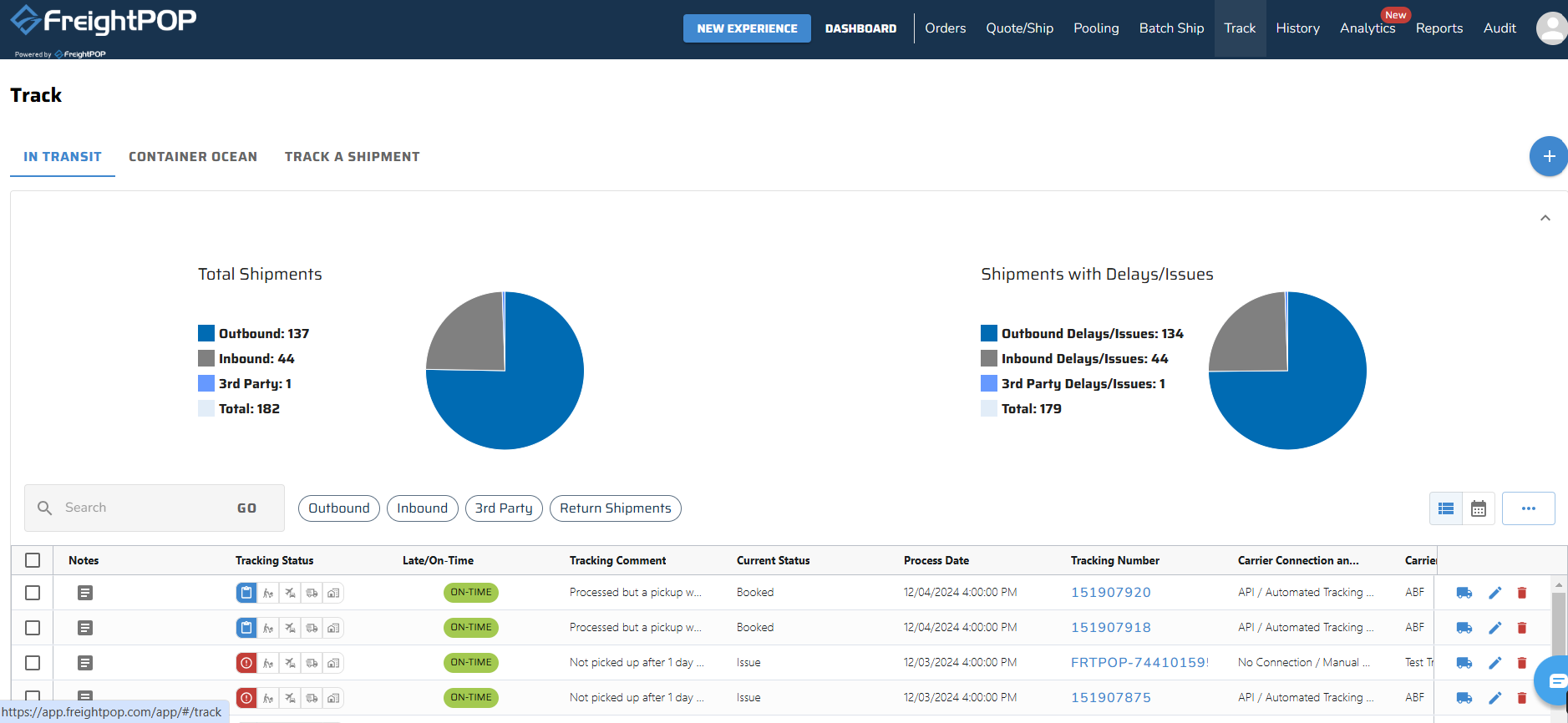1568x723 pixels.
Task: Open the Container Ocean tab
Action: pos(193,157)
